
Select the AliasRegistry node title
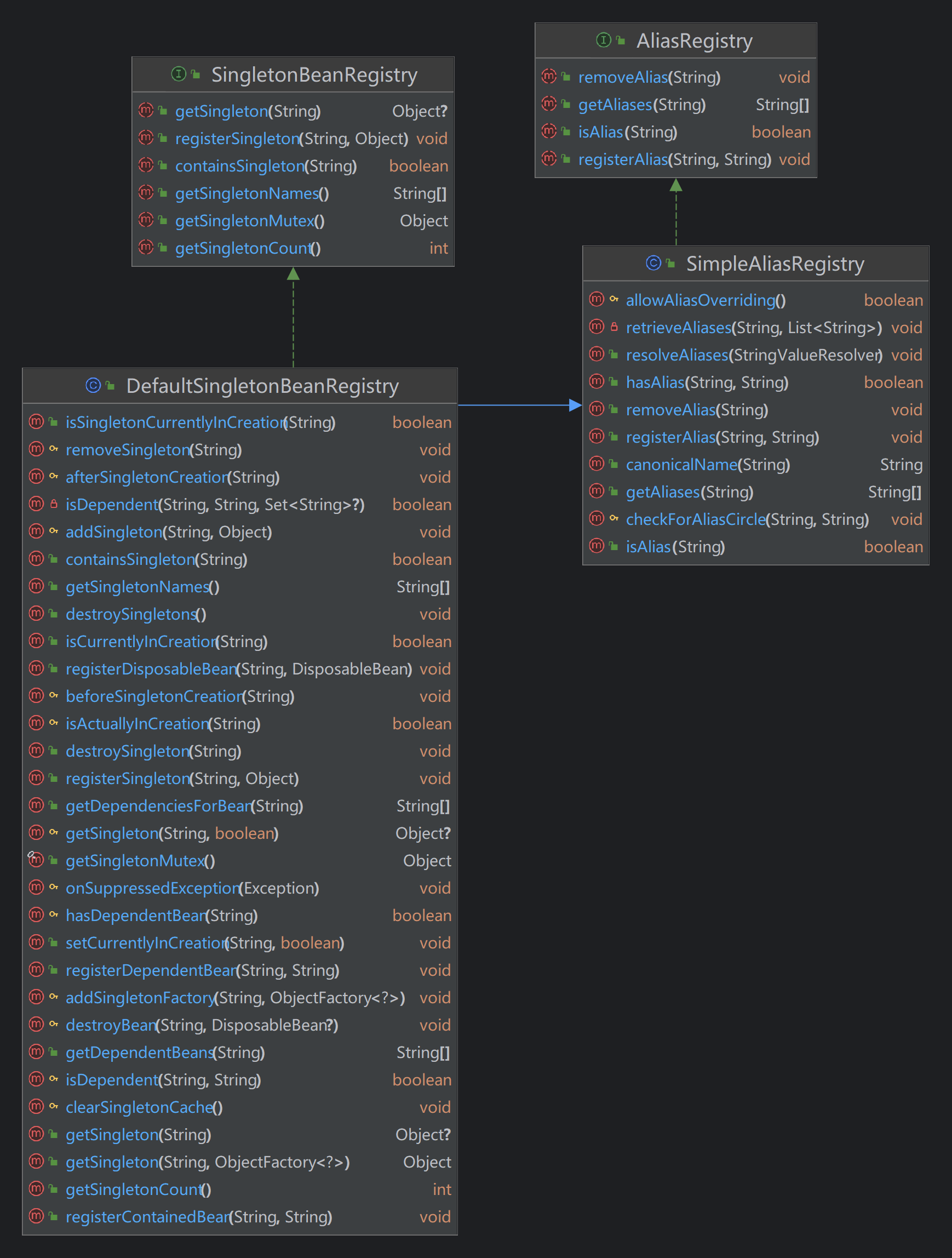pyautogui.click(x=695, y=41)
